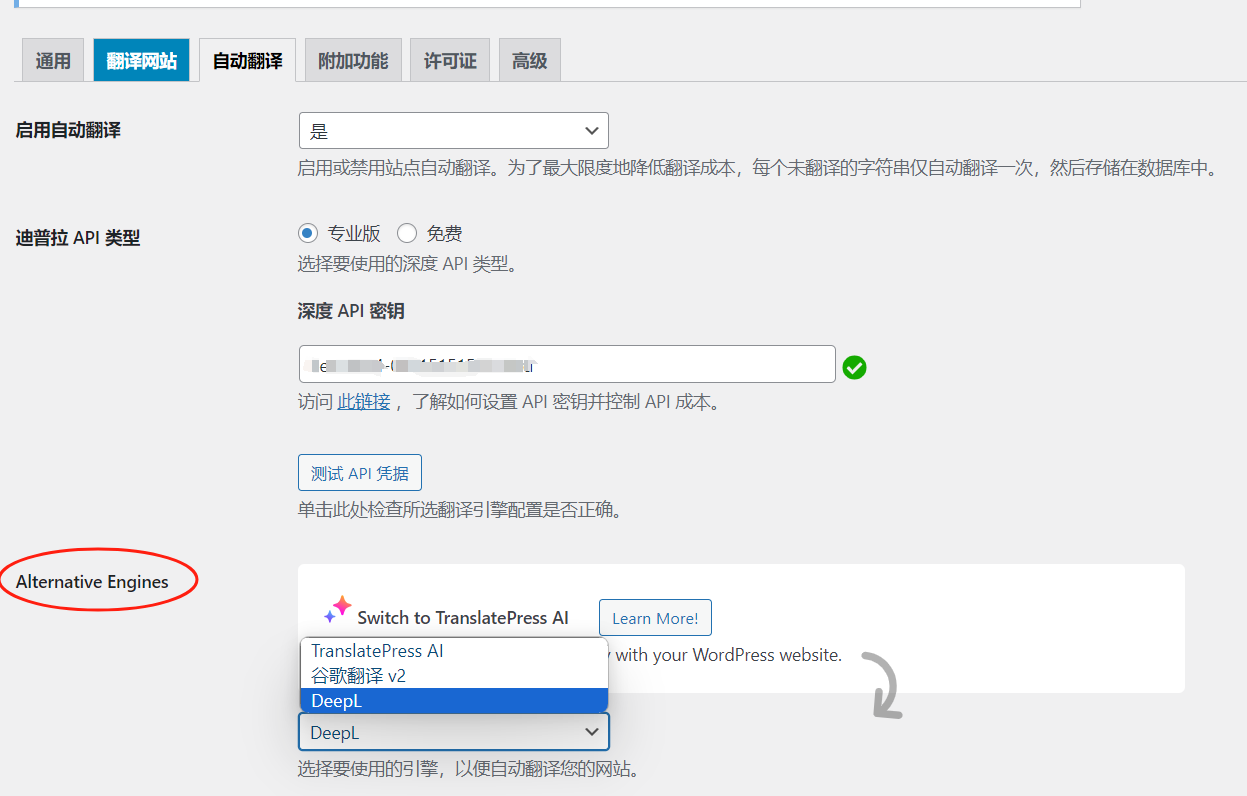Click the green checkmark next to API key
The width and height of the screenshot is (1247, 796).
pos(854,368)
